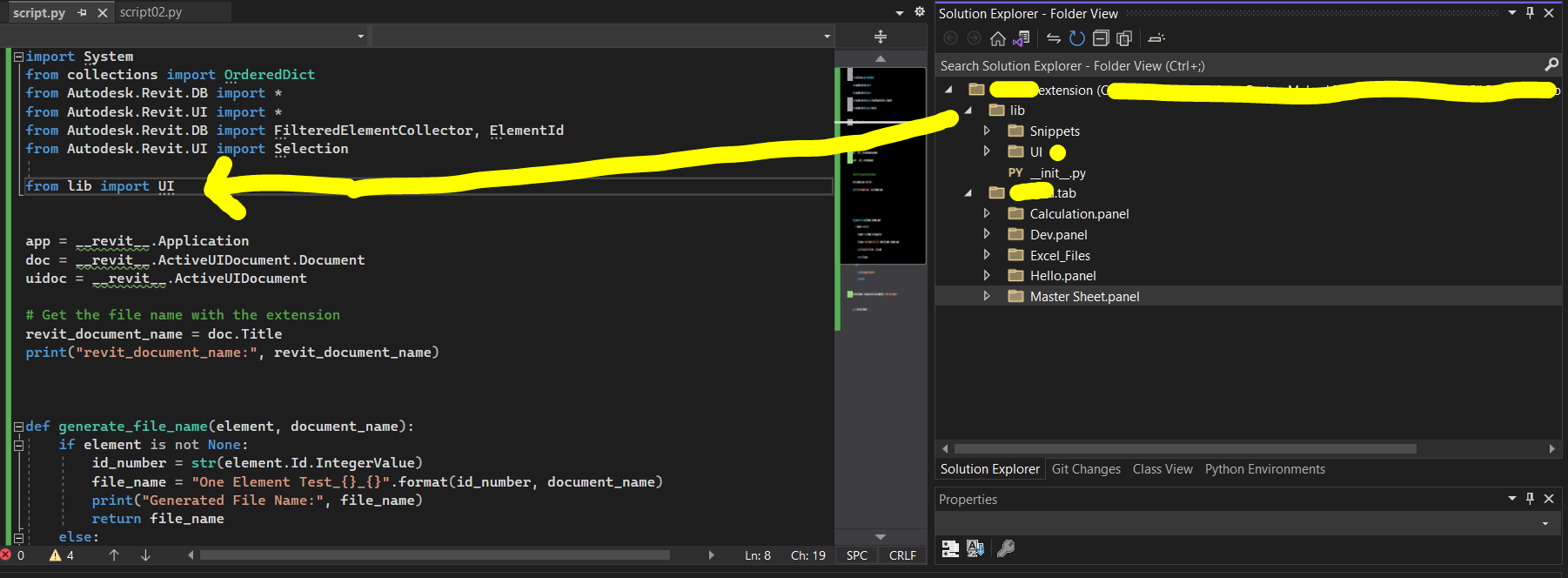The image size is (1568, 578).
Task: Click Sync with Active Document icon
Action: point(1054,38)
